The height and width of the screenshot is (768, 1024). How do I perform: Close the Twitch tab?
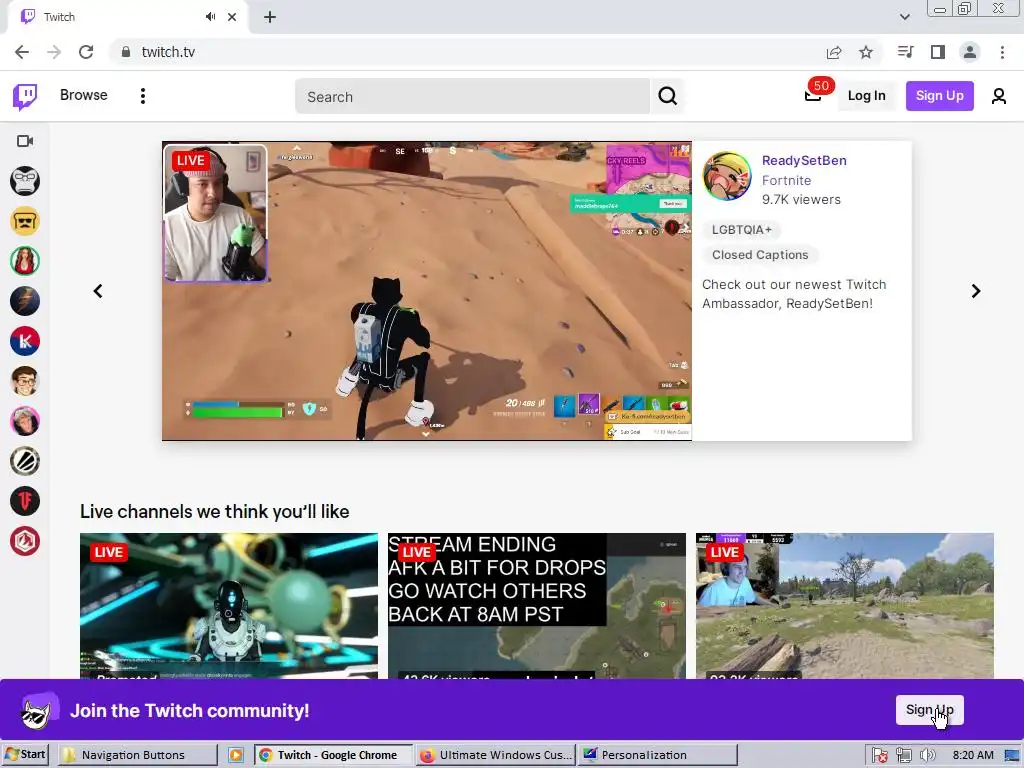pyautogui.click(x=232, y=17)
